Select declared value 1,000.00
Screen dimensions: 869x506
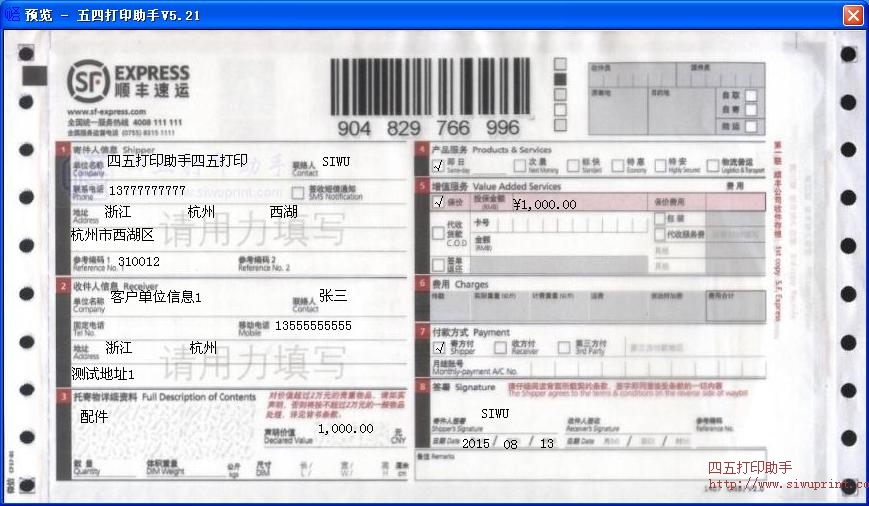[x=346, y=428]
